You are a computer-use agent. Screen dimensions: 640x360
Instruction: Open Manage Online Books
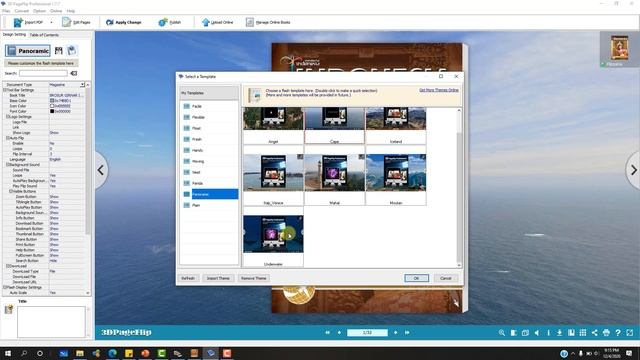point(268,22)
